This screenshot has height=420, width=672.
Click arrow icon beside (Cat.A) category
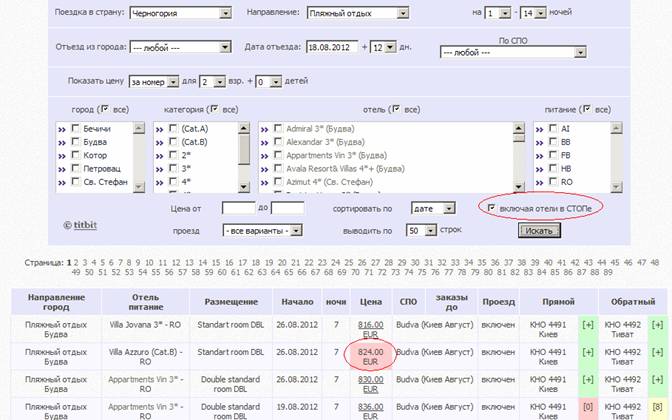click(x=159, y=130)
